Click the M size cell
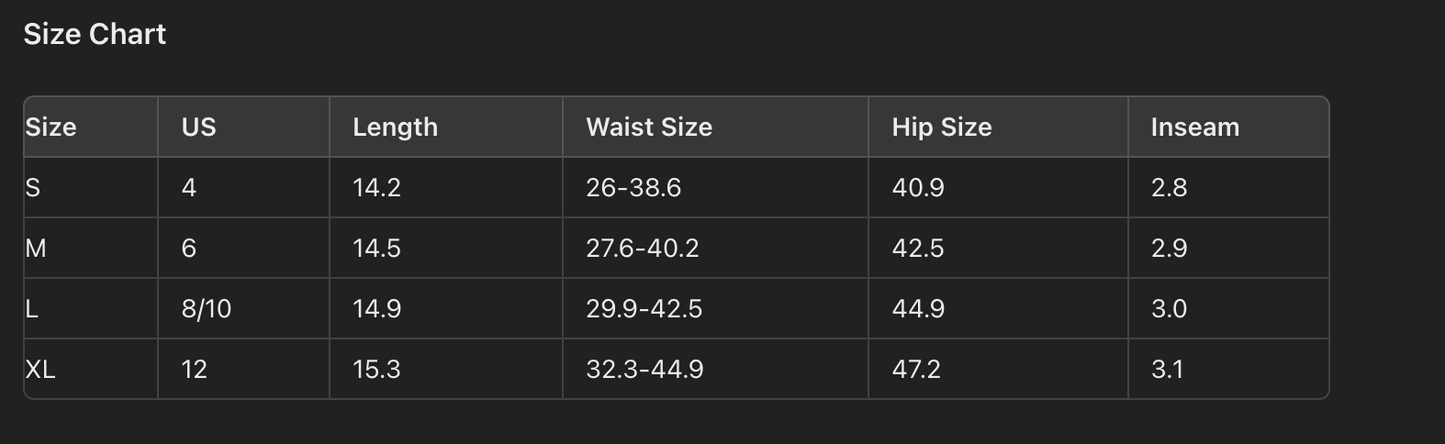 coord(36,248)
